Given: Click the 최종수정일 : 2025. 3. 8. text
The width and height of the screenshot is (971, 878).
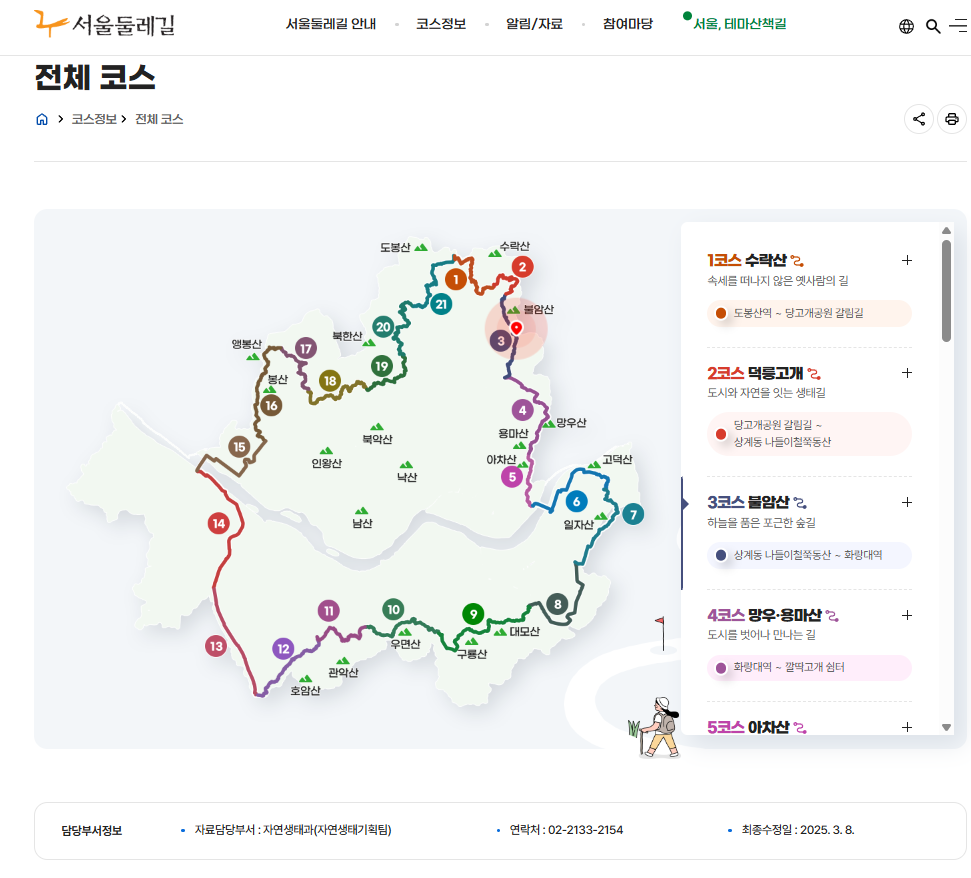Looking at the screenshot, I should click(x=798, y=830).
